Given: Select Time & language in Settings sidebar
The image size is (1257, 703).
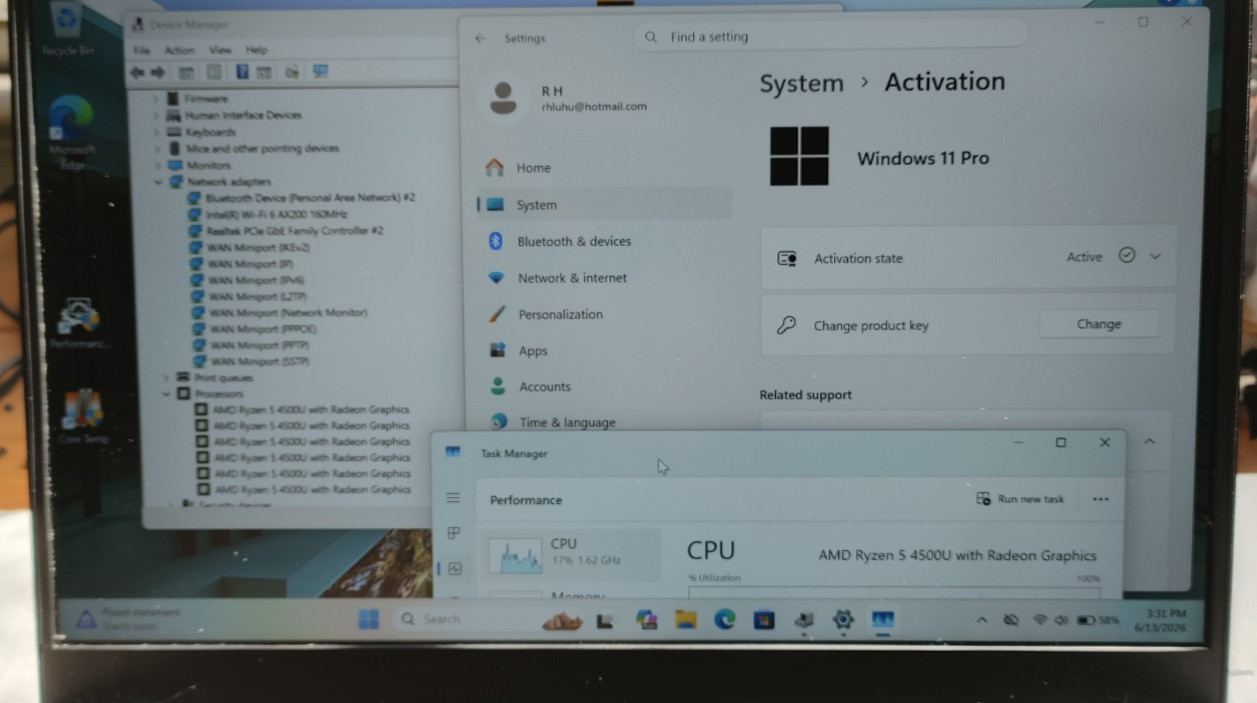Looking at the screenshot, I should 604,422.
